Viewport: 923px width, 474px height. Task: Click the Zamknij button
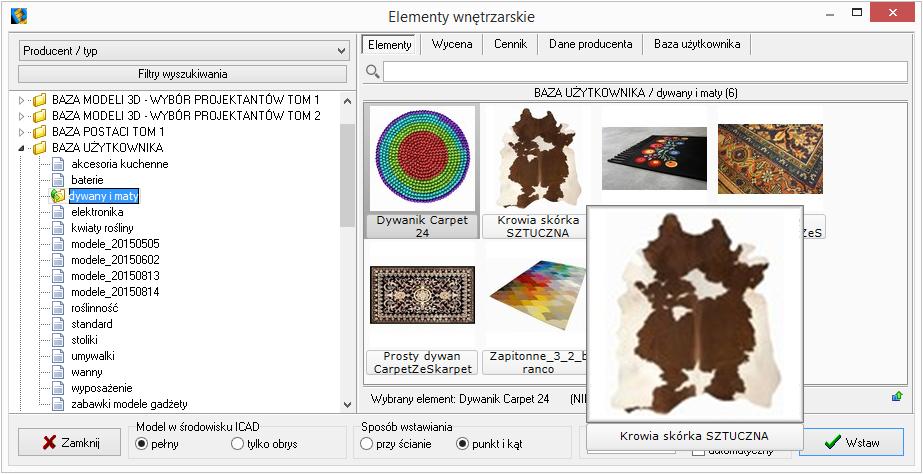(69, 443)
